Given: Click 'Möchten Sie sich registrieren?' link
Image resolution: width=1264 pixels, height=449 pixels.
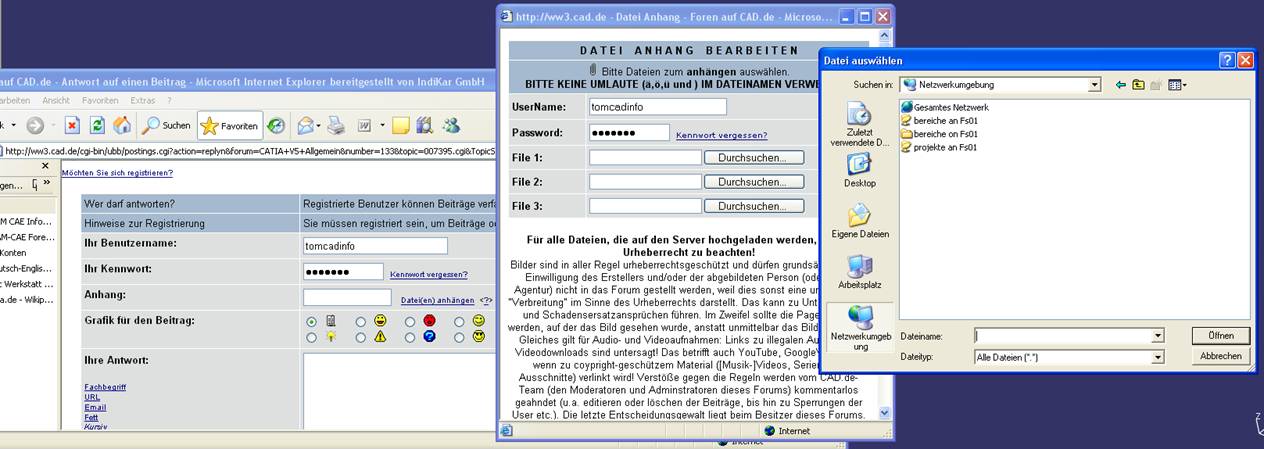Looking at the screenshot, I should [117, 173].
